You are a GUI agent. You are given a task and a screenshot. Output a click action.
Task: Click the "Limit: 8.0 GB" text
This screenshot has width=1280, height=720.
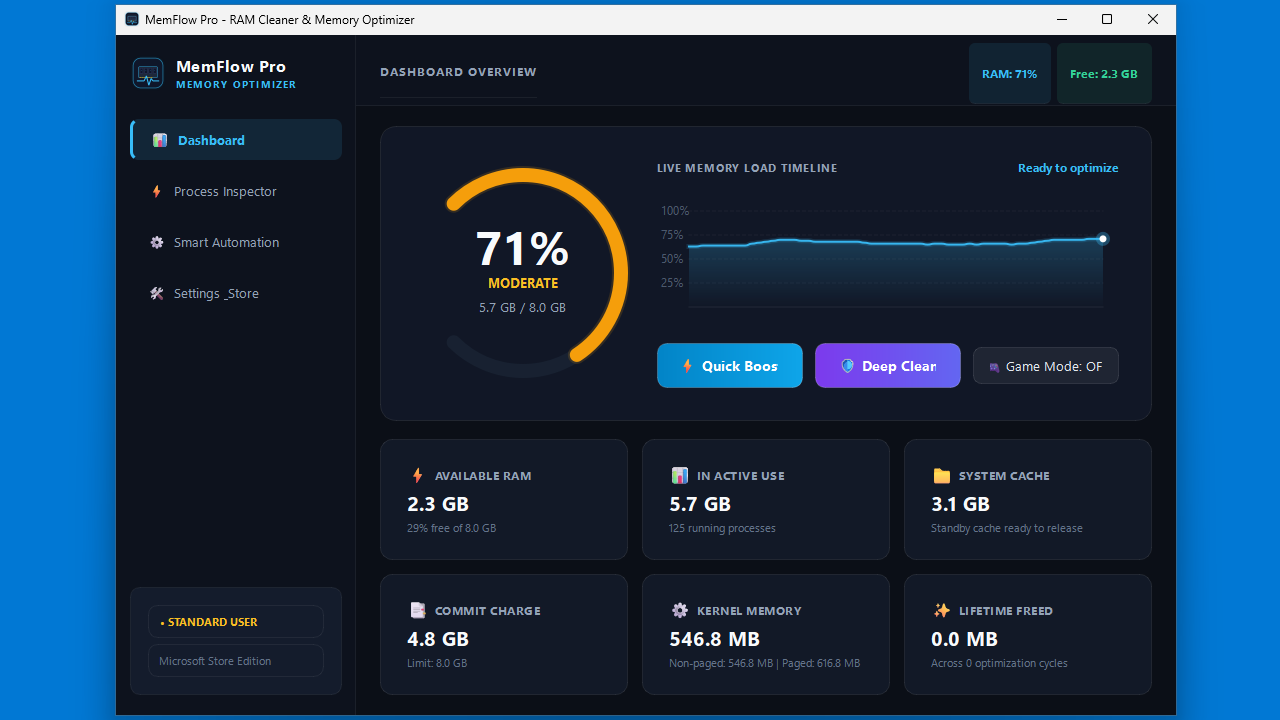[437, 663]
